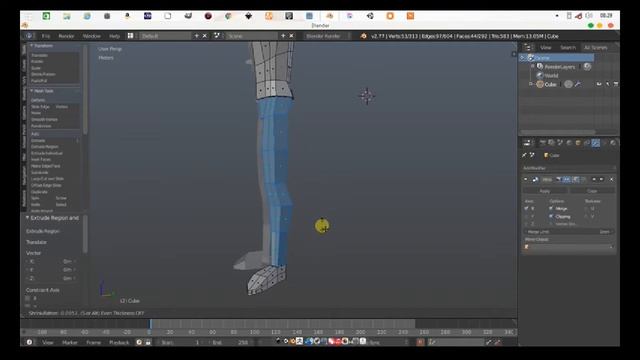640x360 pixels.
Task: Switch to the Render Layers properties tab icon
Action: (x=551, y=143)
